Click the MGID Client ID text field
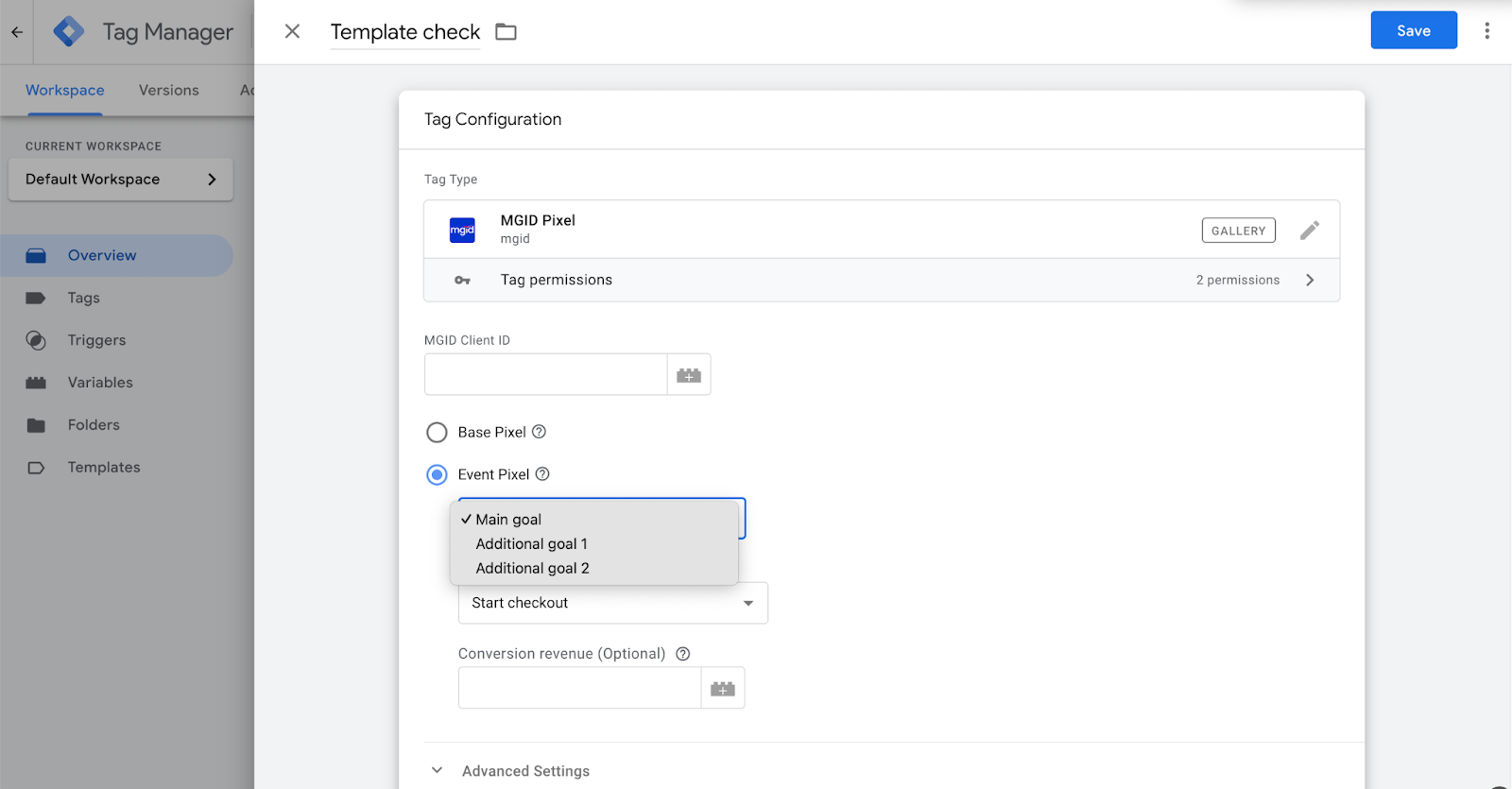This screenshot has height=789, width=1512. tap(546, 375)
